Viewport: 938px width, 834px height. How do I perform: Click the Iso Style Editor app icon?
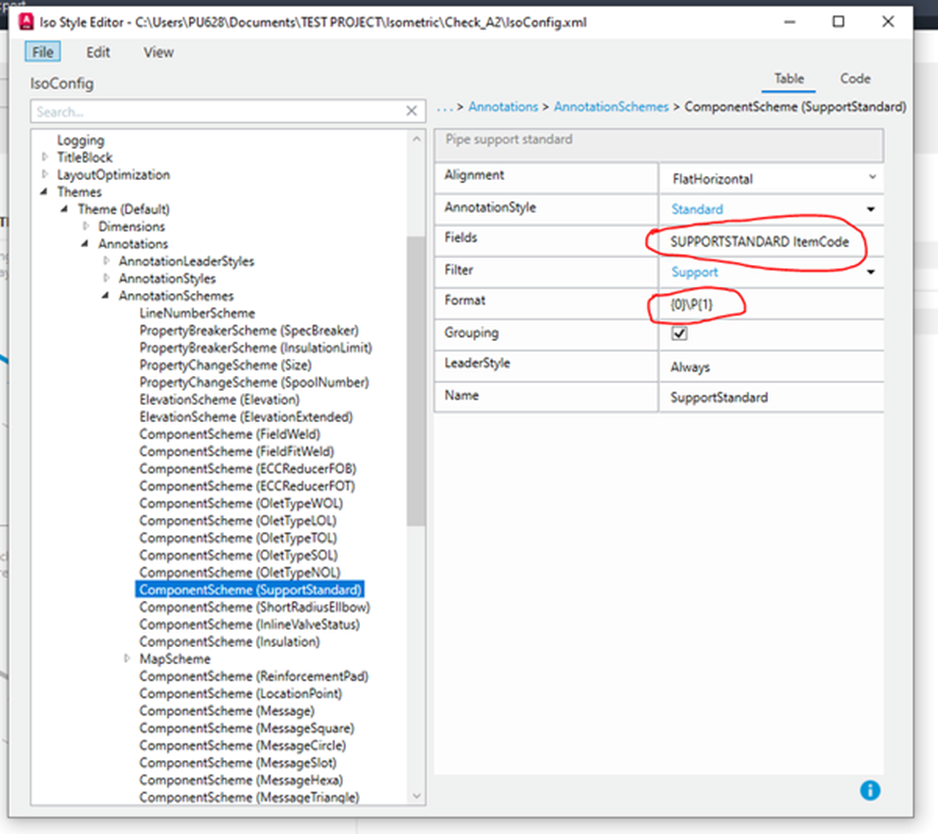point(26,22)
